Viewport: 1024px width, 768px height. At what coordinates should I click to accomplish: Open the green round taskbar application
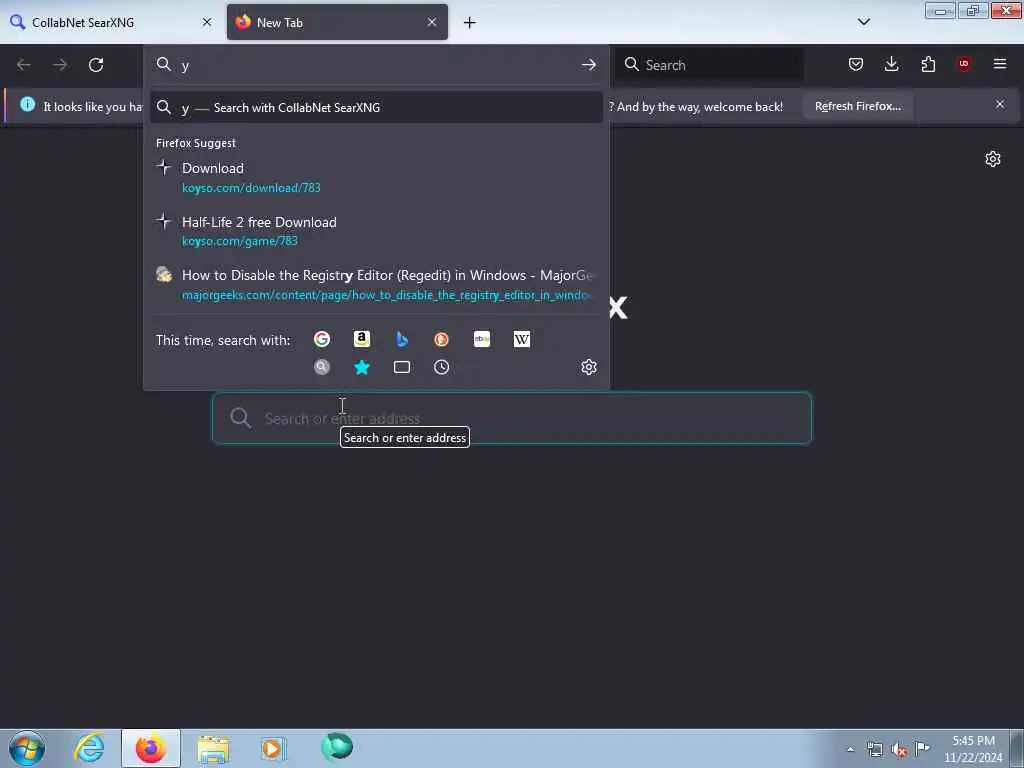337,746
